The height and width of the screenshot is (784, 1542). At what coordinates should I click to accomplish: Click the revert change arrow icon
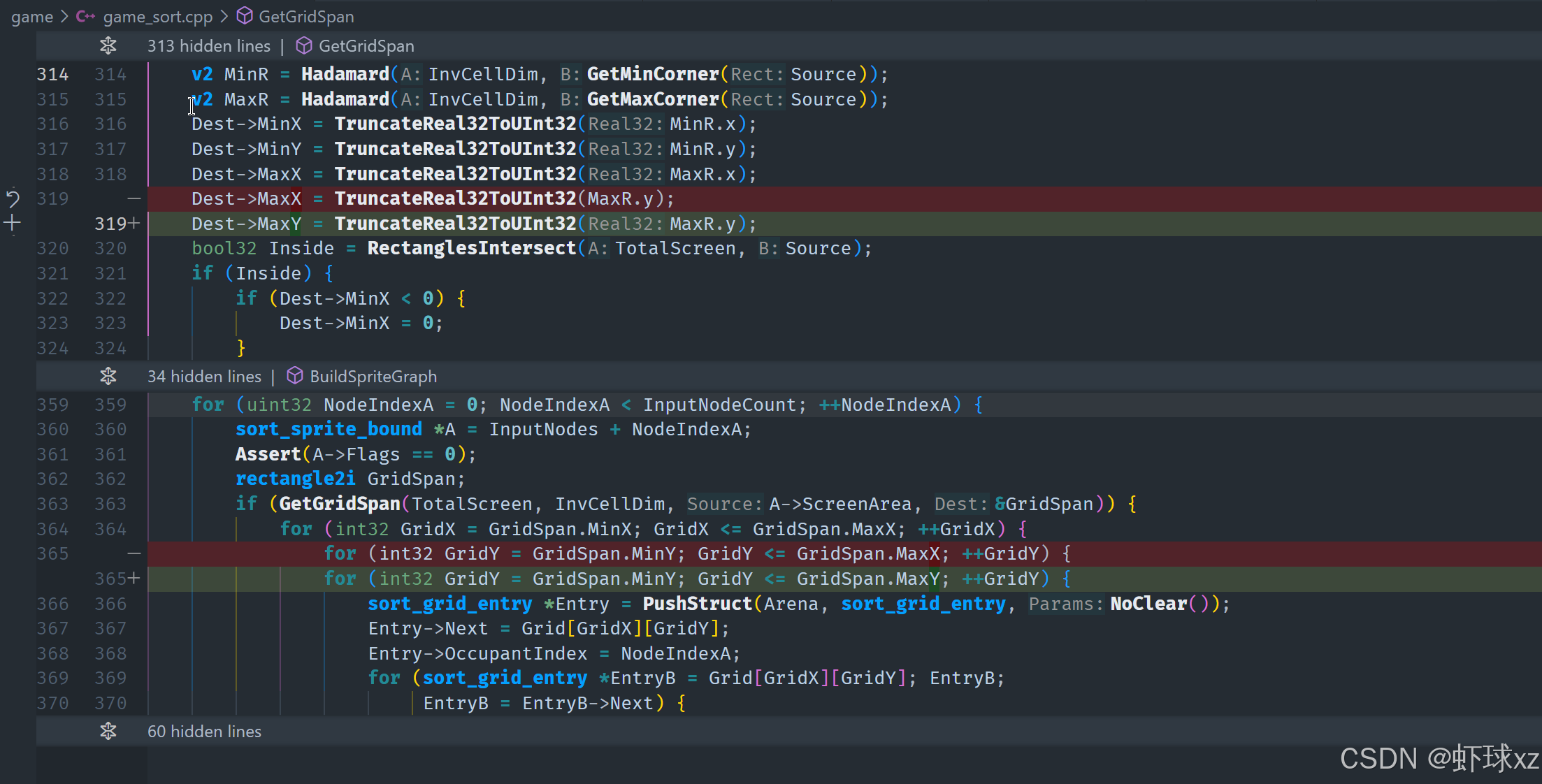[x=13, y=199]
